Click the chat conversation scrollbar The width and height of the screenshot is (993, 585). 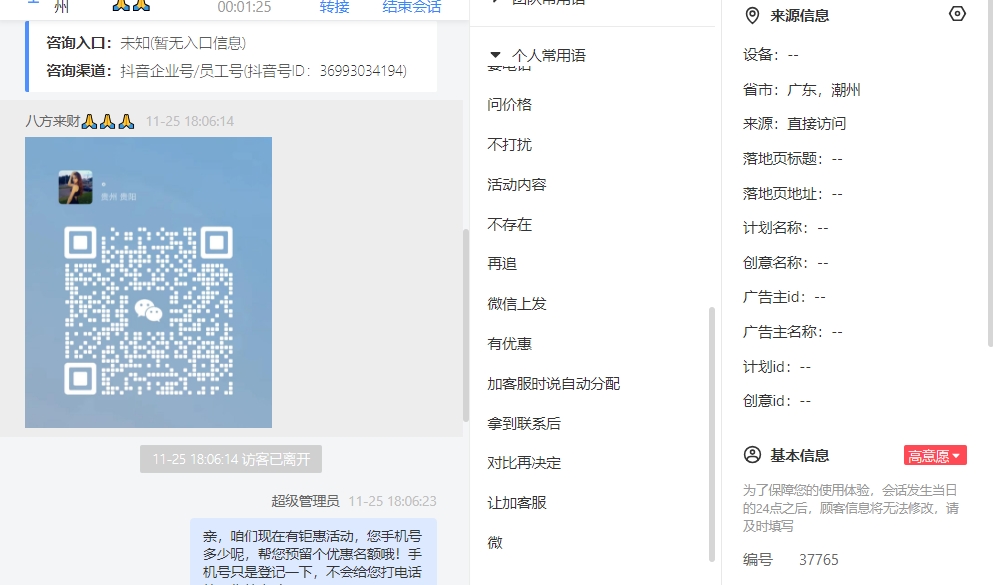point(465,325)
